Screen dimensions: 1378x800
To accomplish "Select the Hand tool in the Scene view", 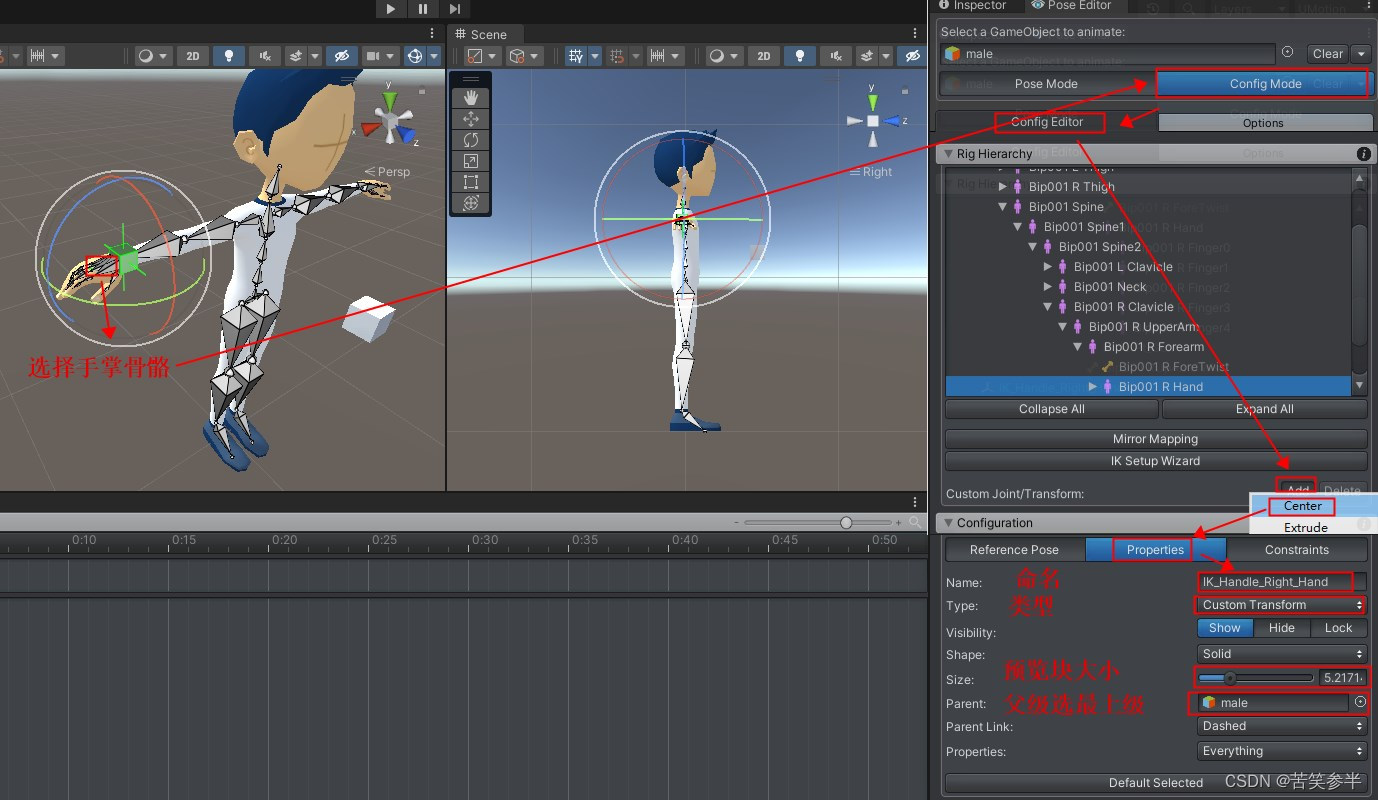I will pyautogui.click(x=470, y=96).
